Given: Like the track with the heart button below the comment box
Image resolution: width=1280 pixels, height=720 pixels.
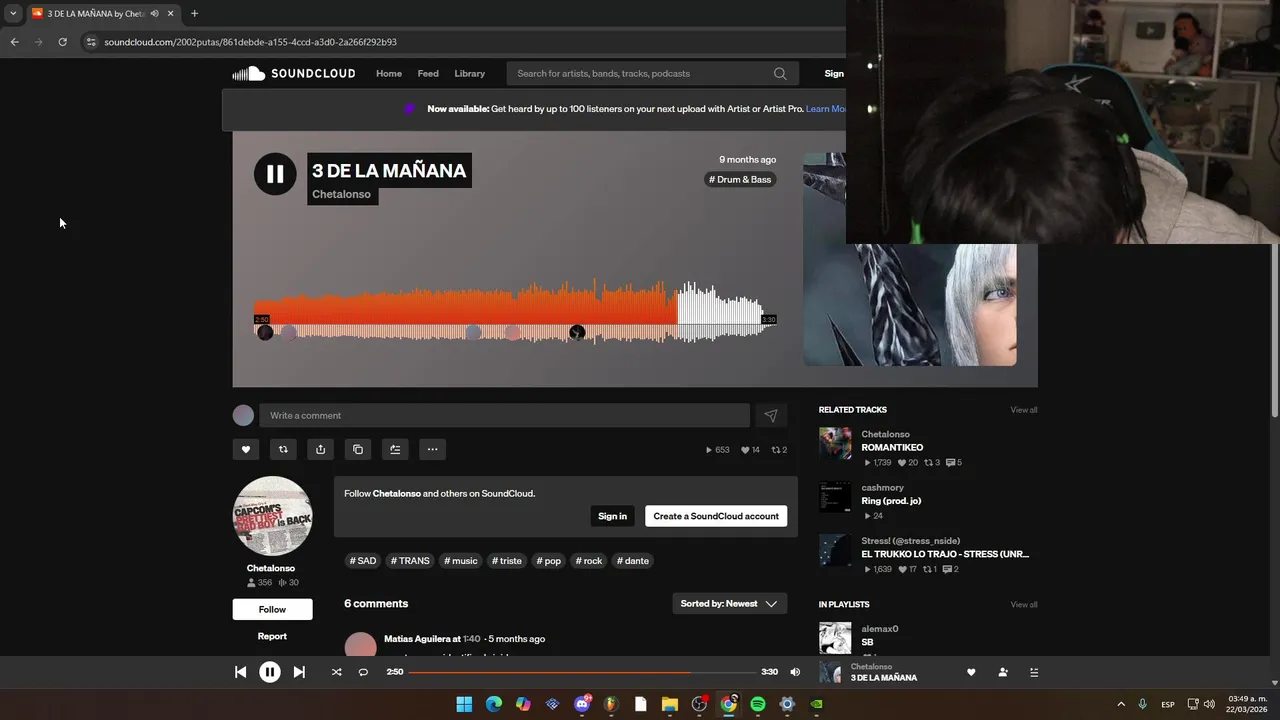Looking at the screenshot, I should point(246,450).
